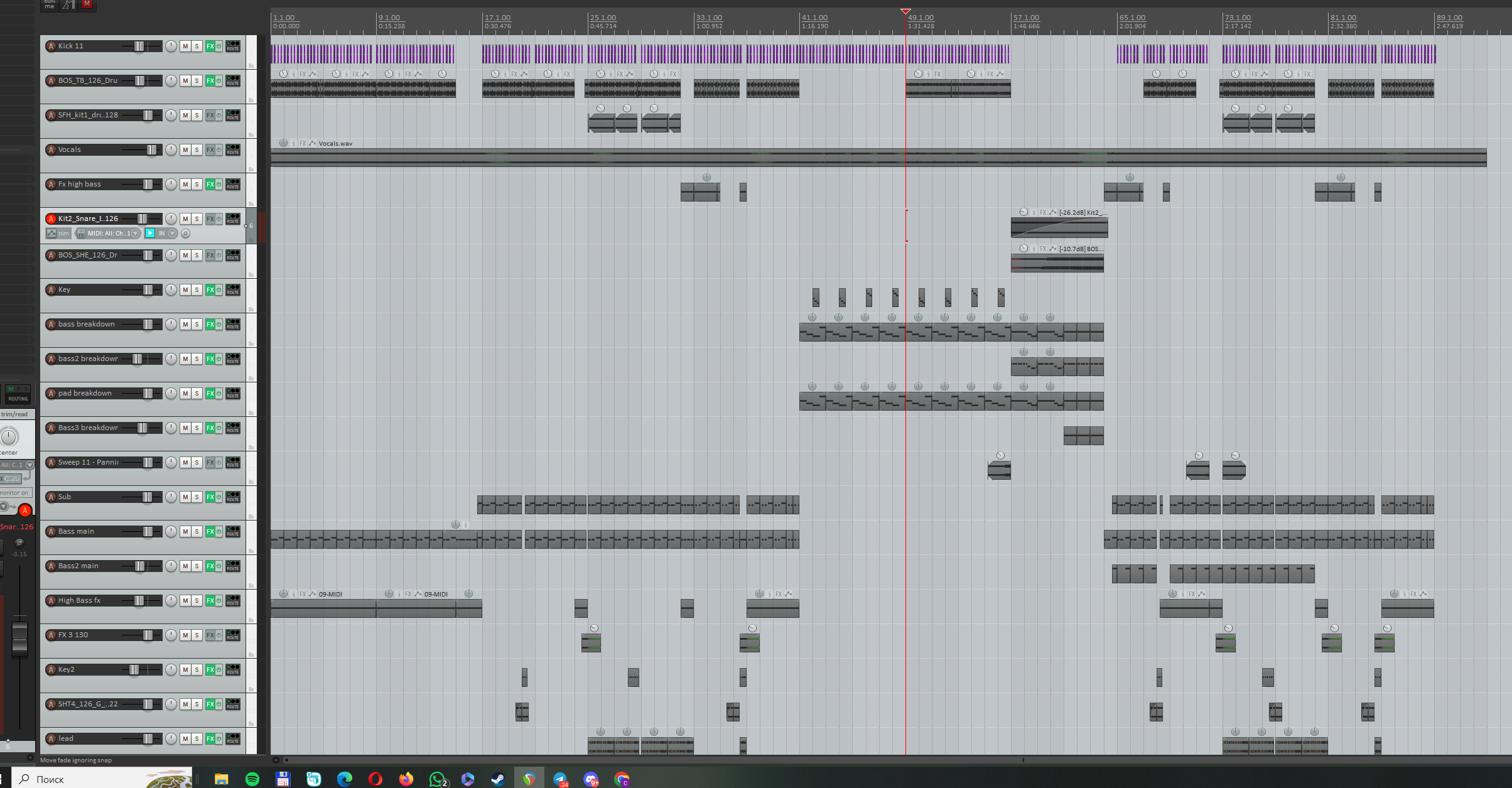Select the SHT4_126_G track name
This screenshot has width=1512, height=788.
pos(88,704)
